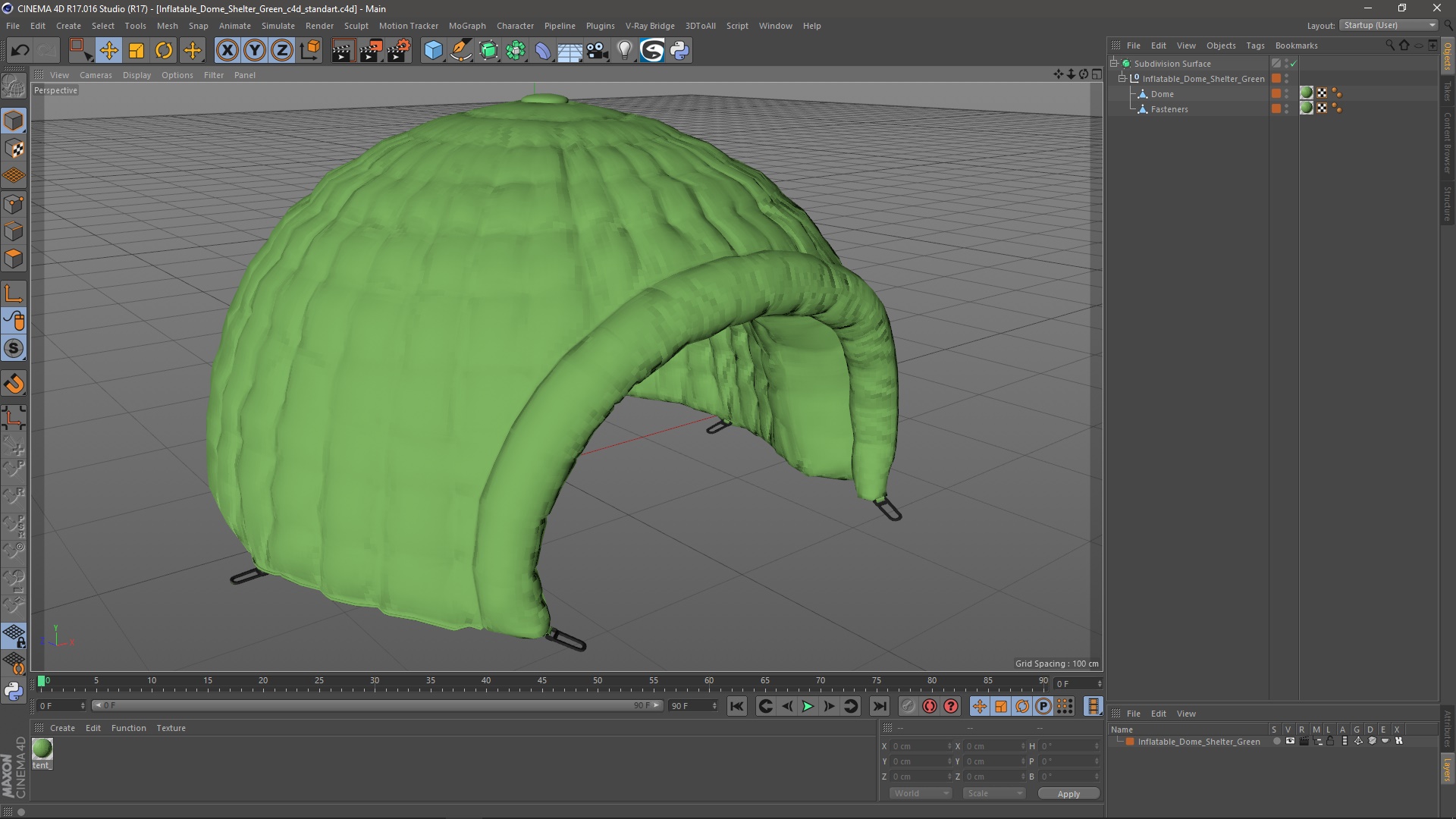Select the Scale tool
1456x819 pixels.
[136, 51]
